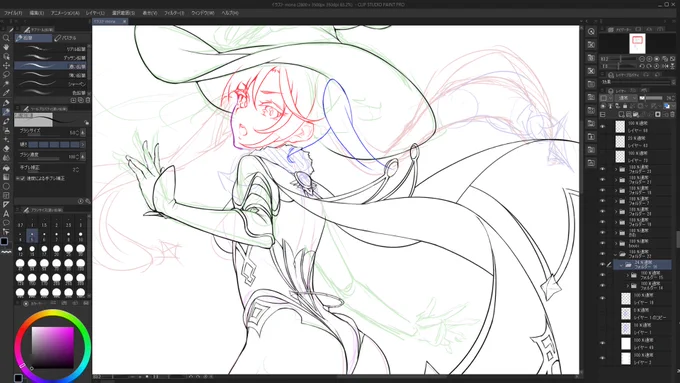Collapse the selected 24% folder

pyautogui.click(x=621, y=265)
